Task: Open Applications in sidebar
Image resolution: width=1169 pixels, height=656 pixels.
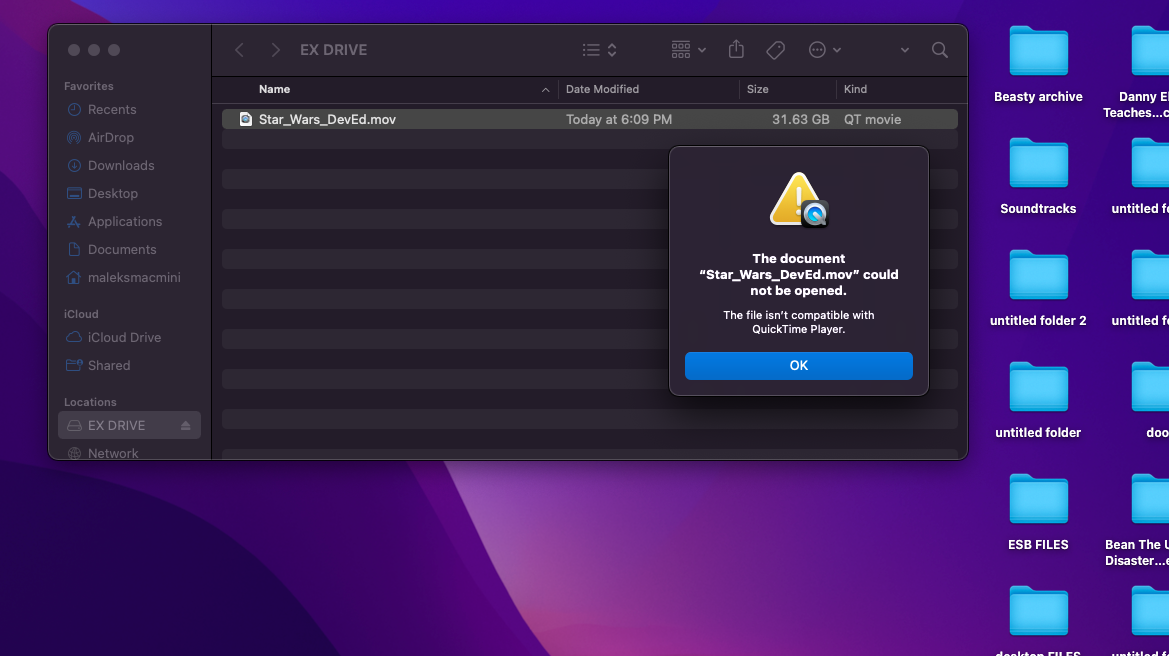Action: click(x=125, y=221)
